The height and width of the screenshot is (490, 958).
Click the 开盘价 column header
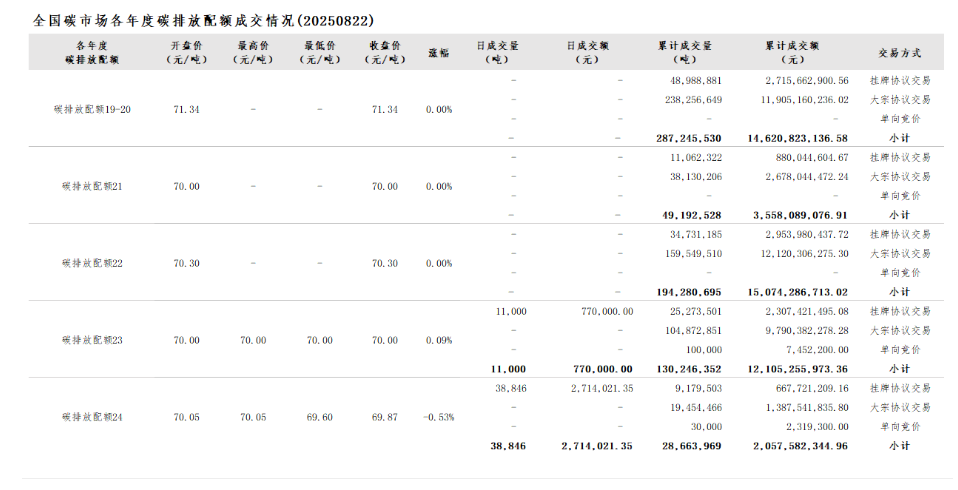coord(186,52)
